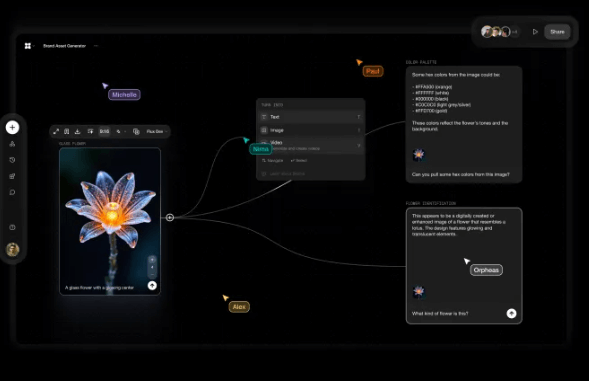Open the comments chat bubble icon
This screenshot has width=589, height=381.
(12, 192)
